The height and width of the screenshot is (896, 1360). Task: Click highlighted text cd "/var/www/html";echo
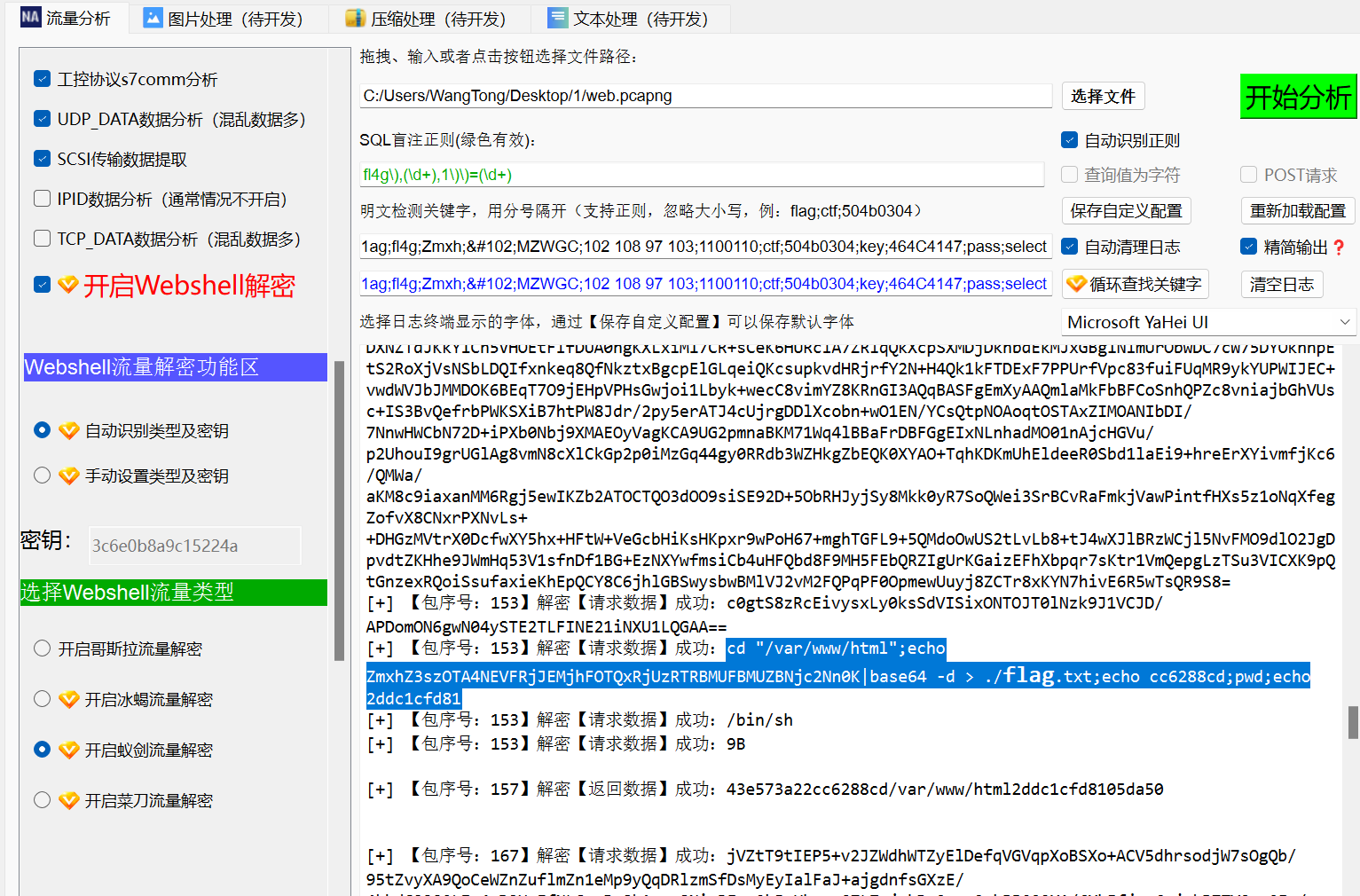click(x=836, y=648)
